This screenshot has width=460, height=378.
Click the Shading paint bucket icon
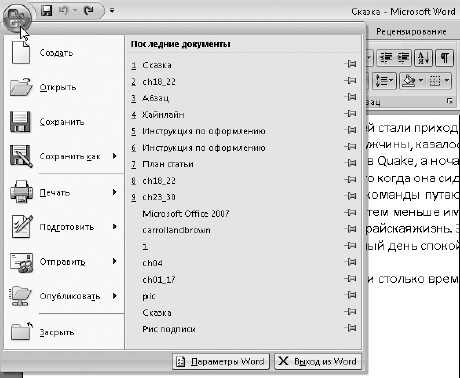point(409,81)
